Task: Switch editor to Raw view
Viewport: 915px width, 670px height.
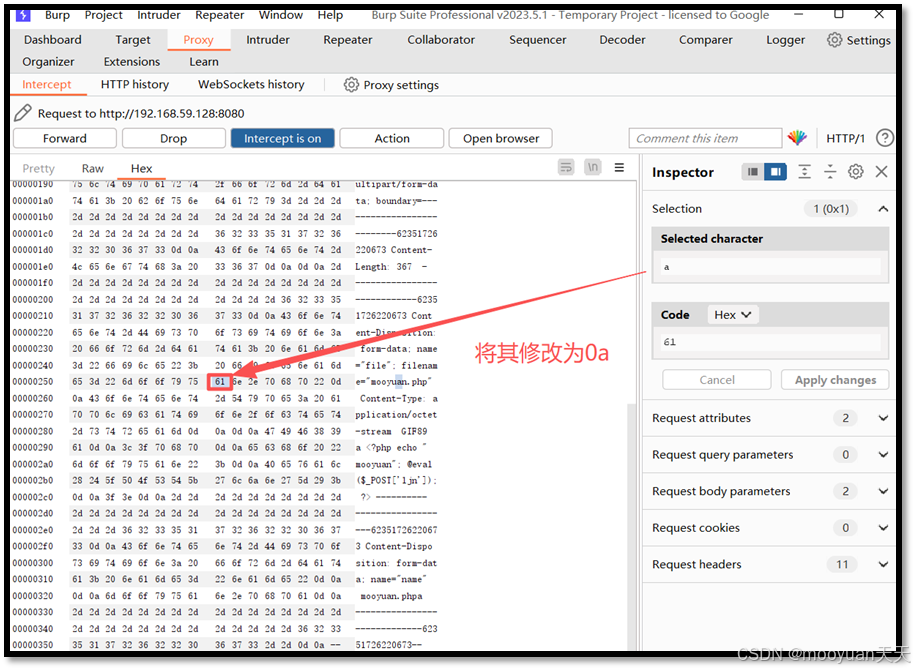Action: click(93, 168)
